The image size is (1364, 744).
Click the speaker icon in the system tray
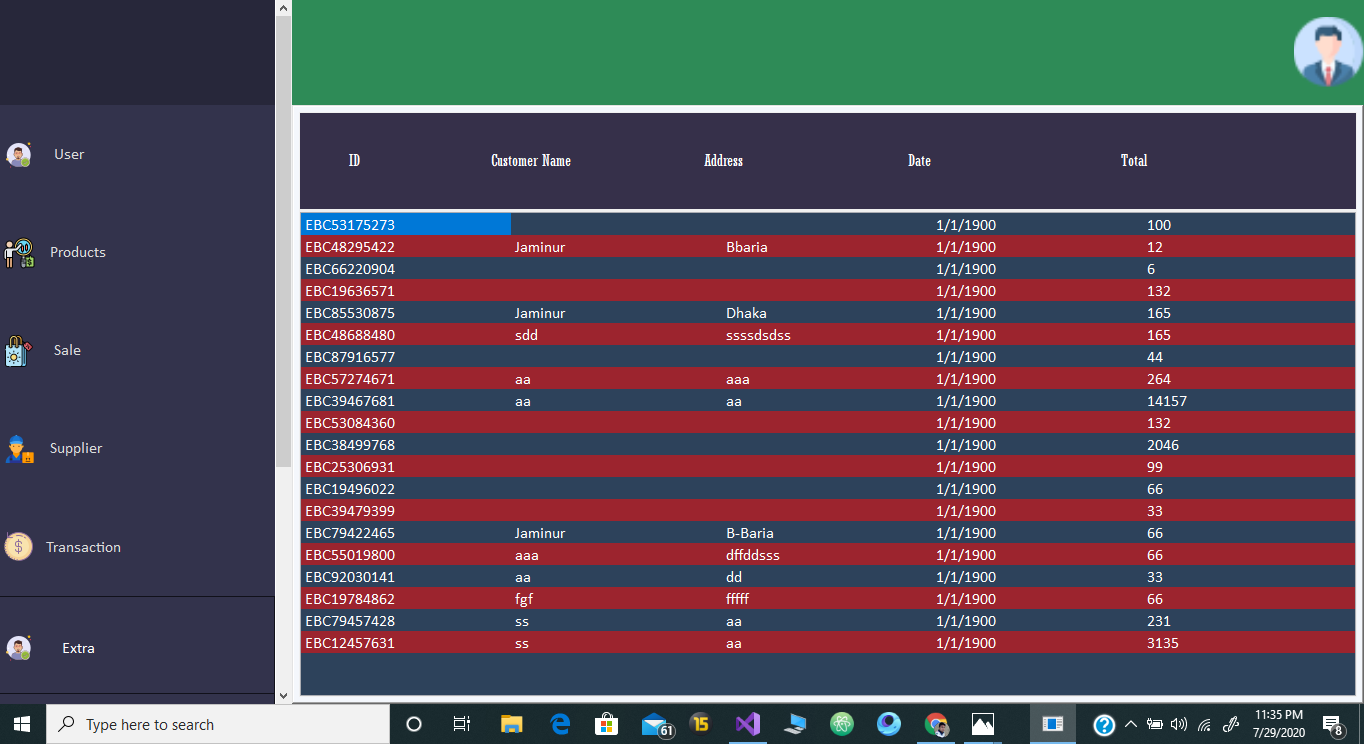1179,724
